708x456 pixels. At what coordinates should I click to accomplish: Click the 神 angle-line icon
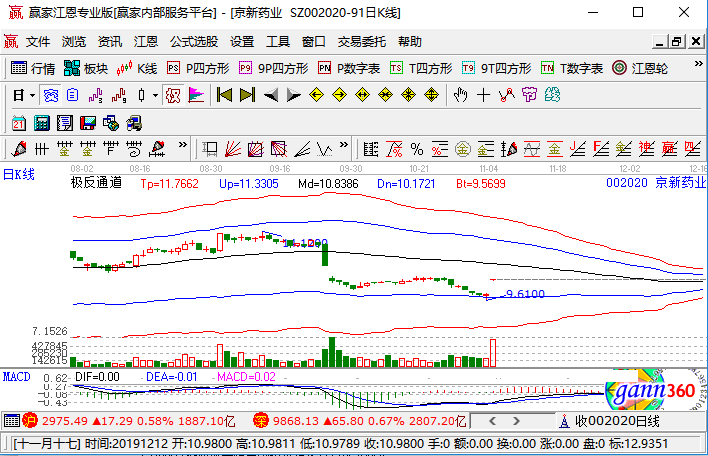647,149
